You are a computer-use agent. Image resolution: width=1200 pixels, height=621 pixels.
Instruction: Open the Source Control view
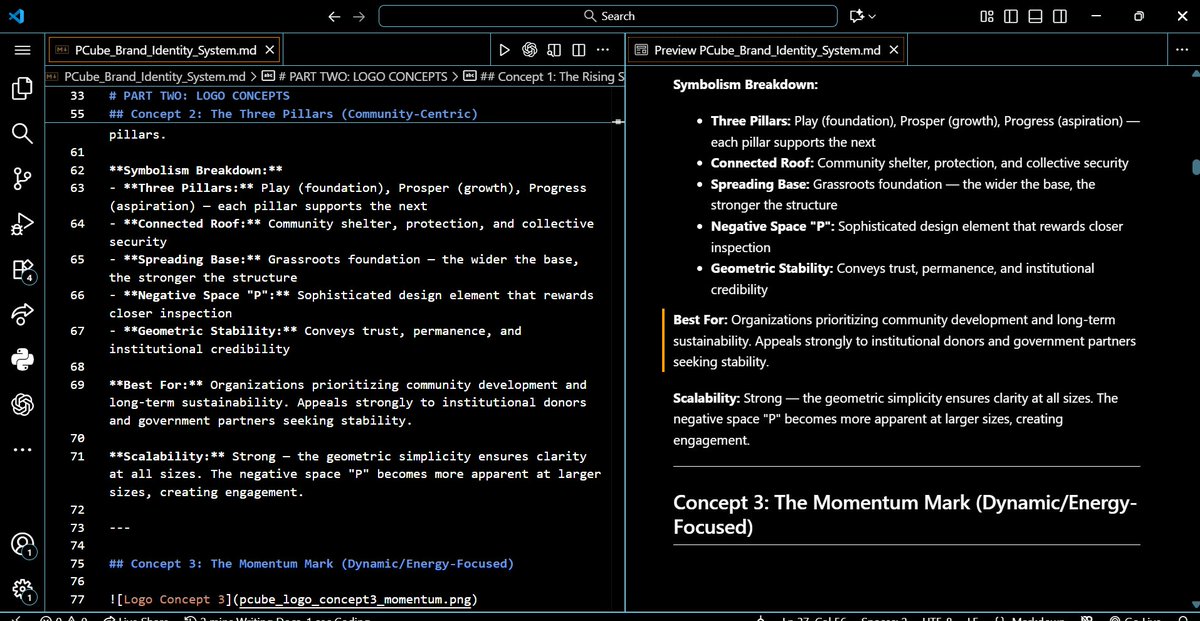pos(22,178)
